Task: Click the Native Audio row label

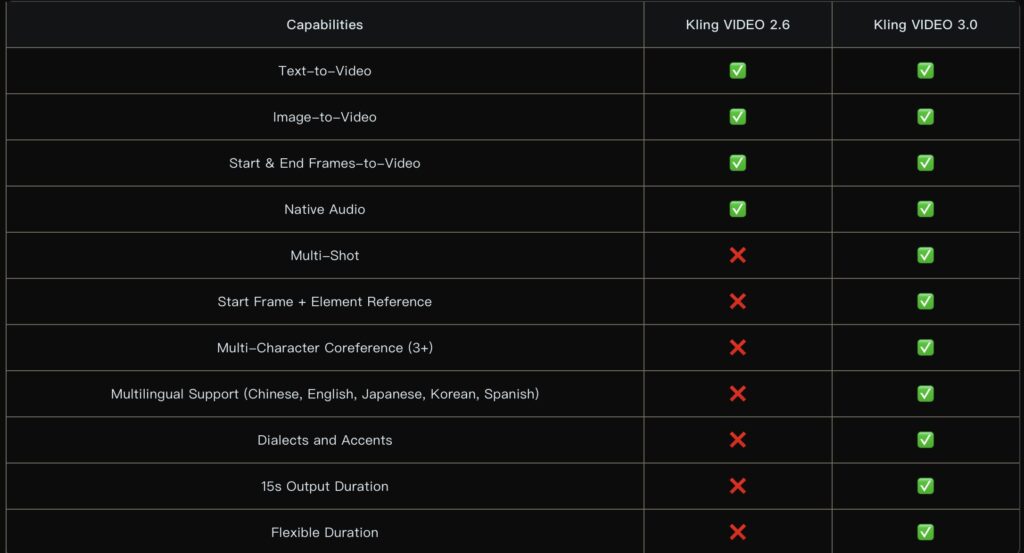Action: click(325, 209)
